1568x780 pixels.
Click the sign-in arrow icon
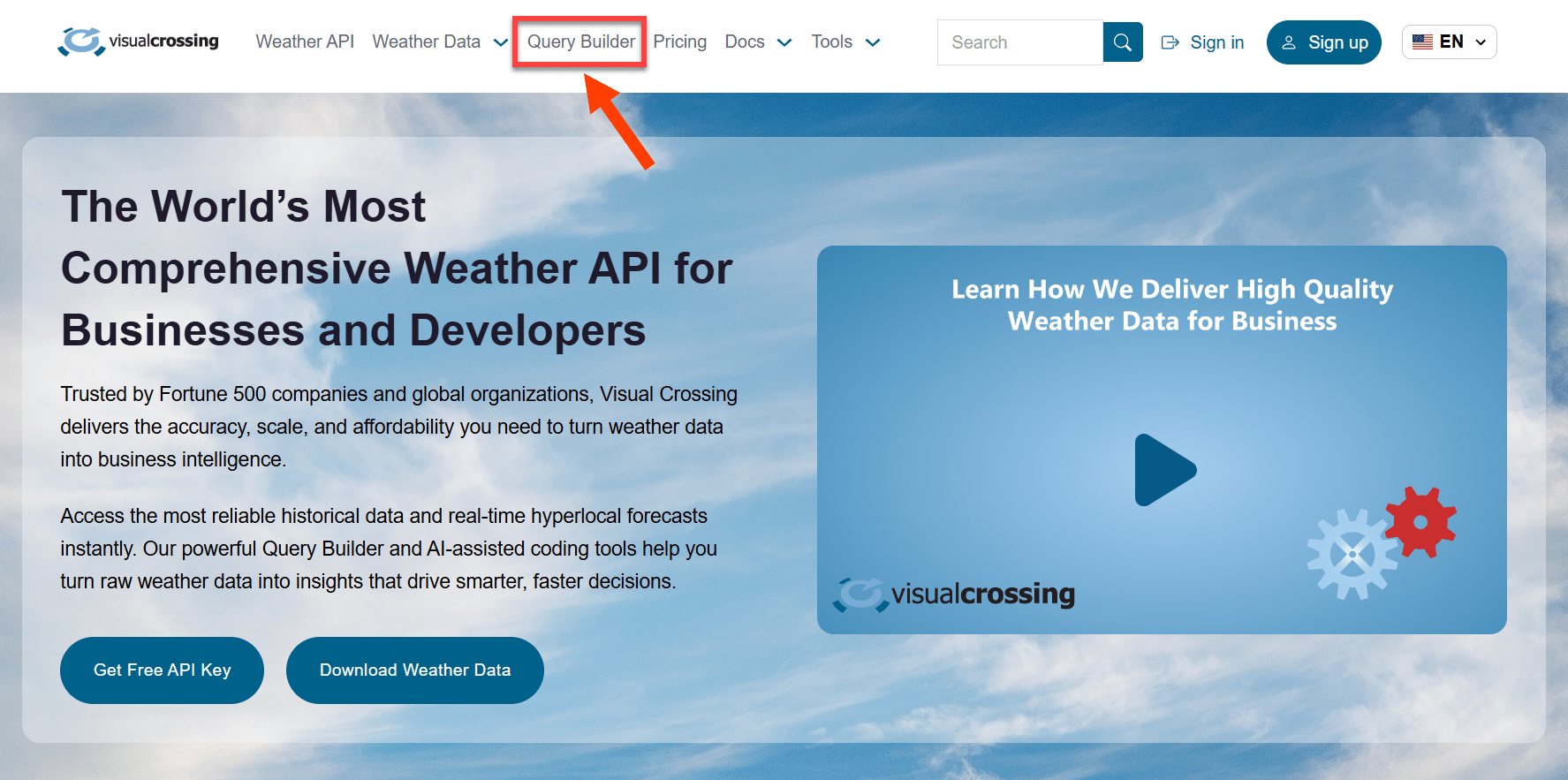pos(1170,42)
